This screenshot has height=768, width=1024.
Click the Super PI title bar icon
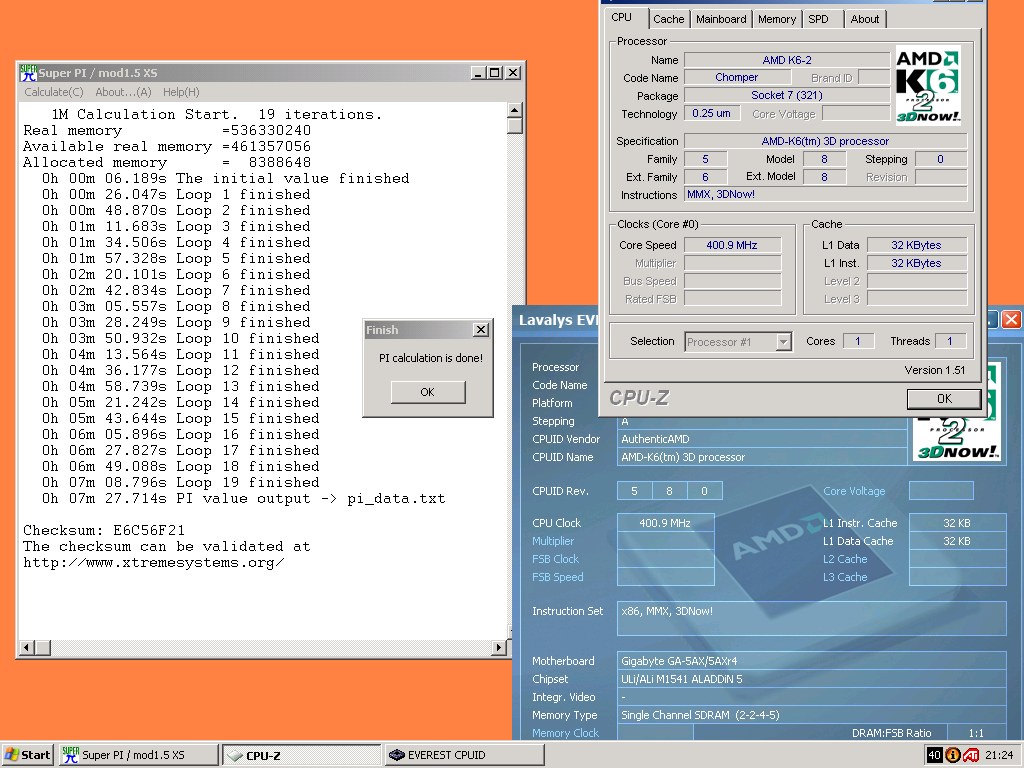click(28, 72)
